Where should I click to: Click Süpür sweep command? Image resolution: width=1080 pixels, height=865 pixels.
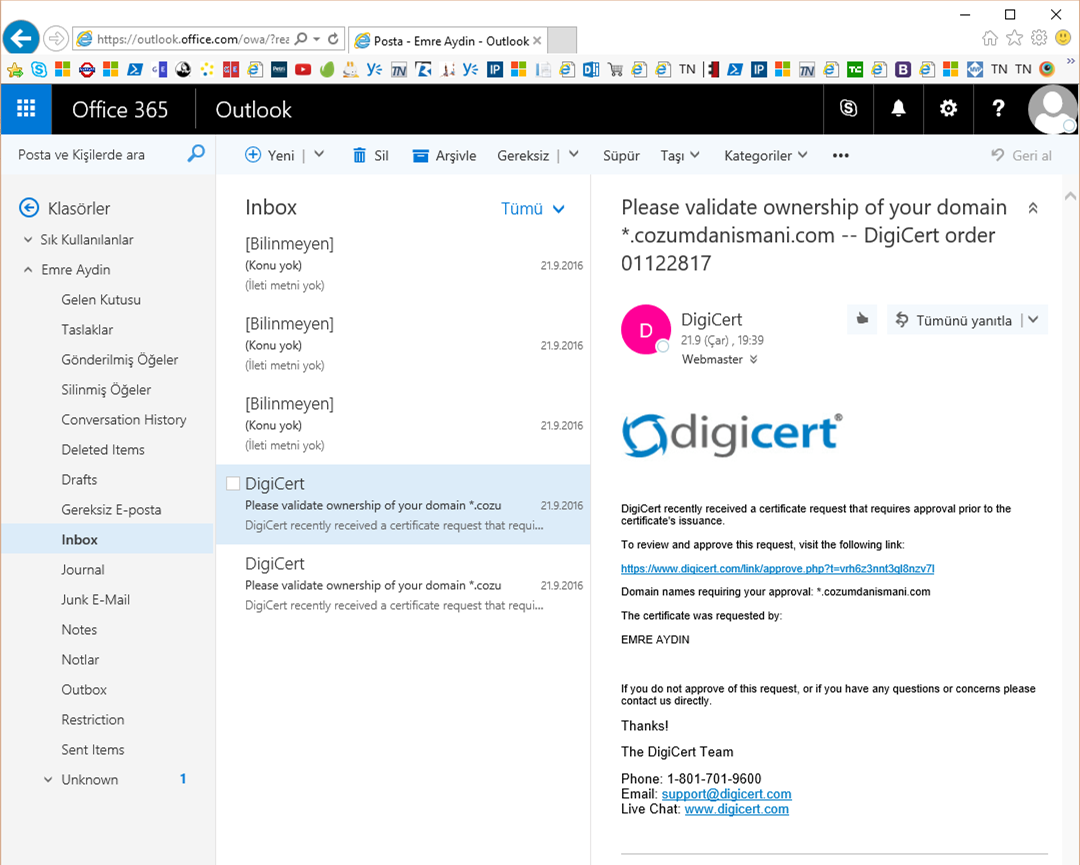[x=621, y=156]
